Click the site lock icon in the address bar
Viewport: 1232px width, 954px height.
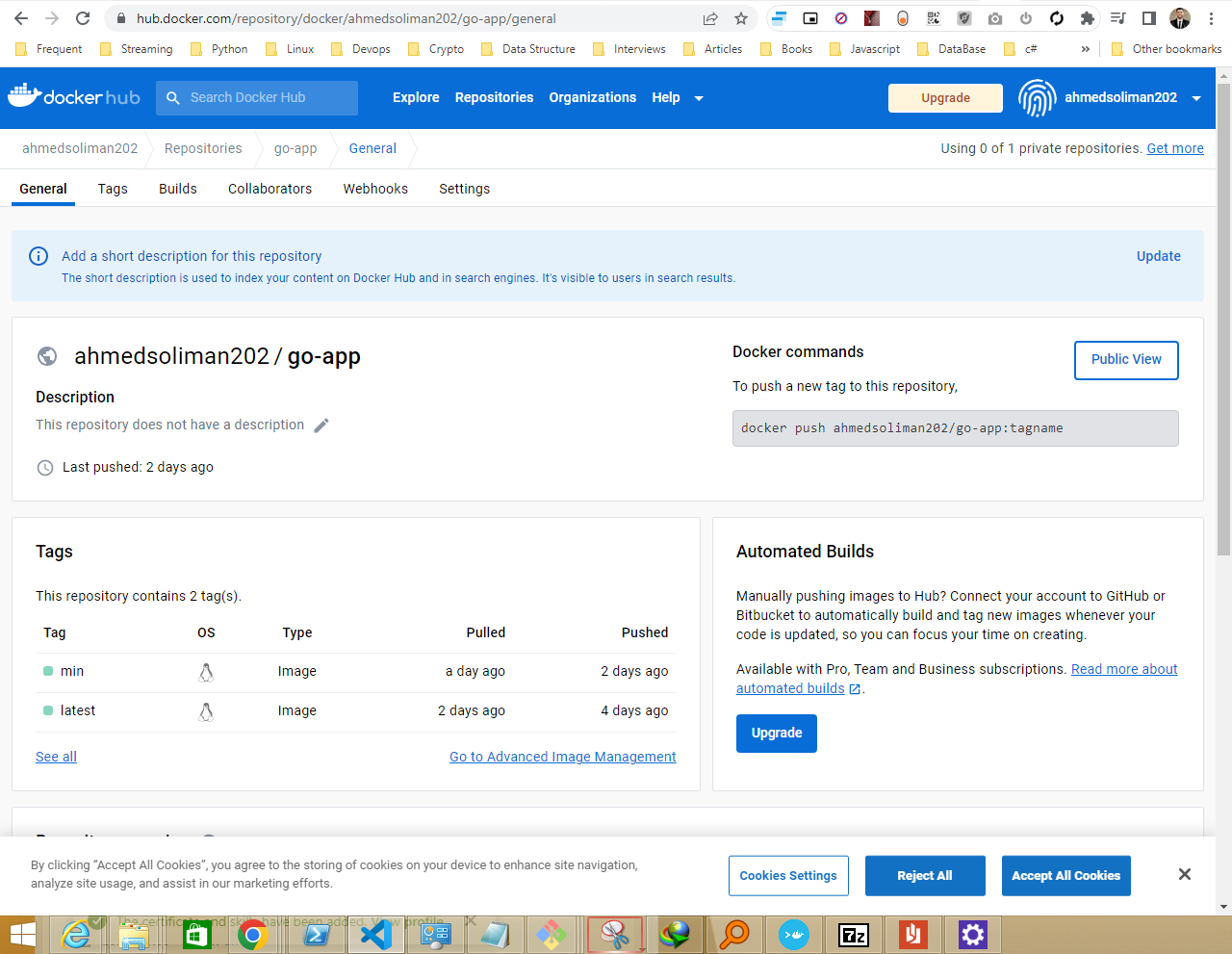[x=120, y=18]
